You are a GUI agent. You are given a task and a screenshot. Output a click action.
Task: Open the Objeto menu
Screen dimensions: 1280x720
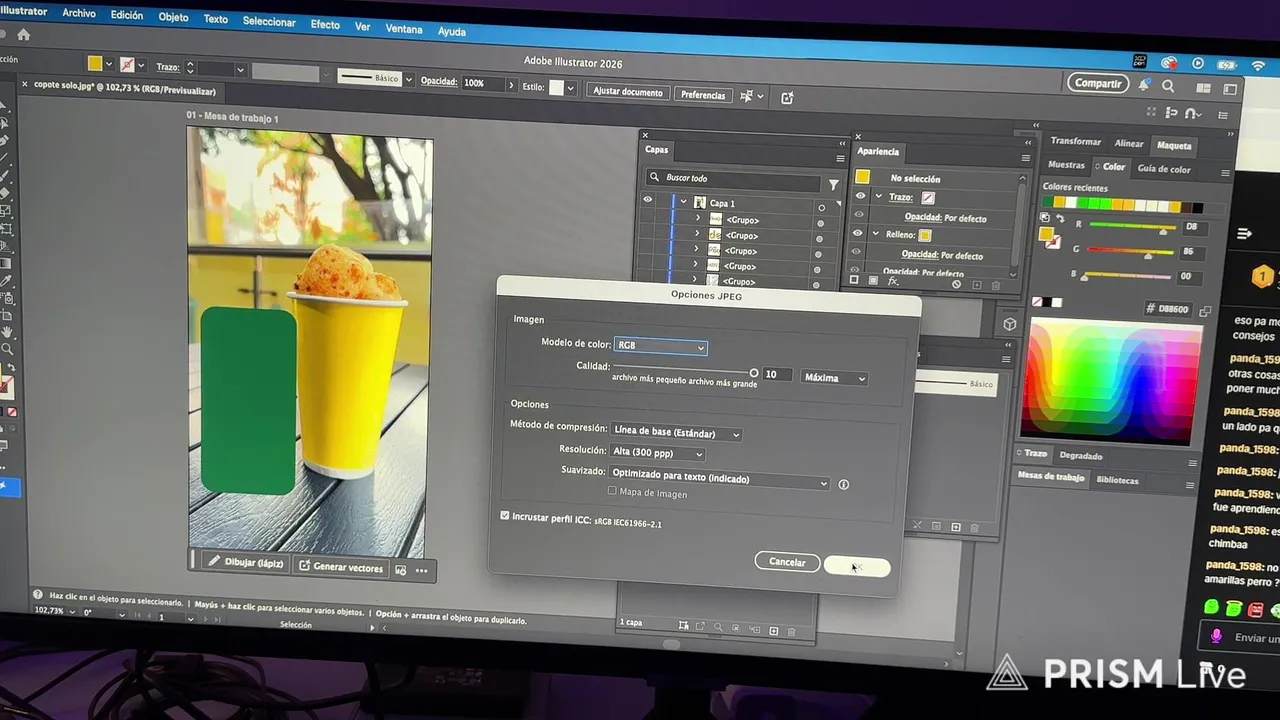click(173, 17)
